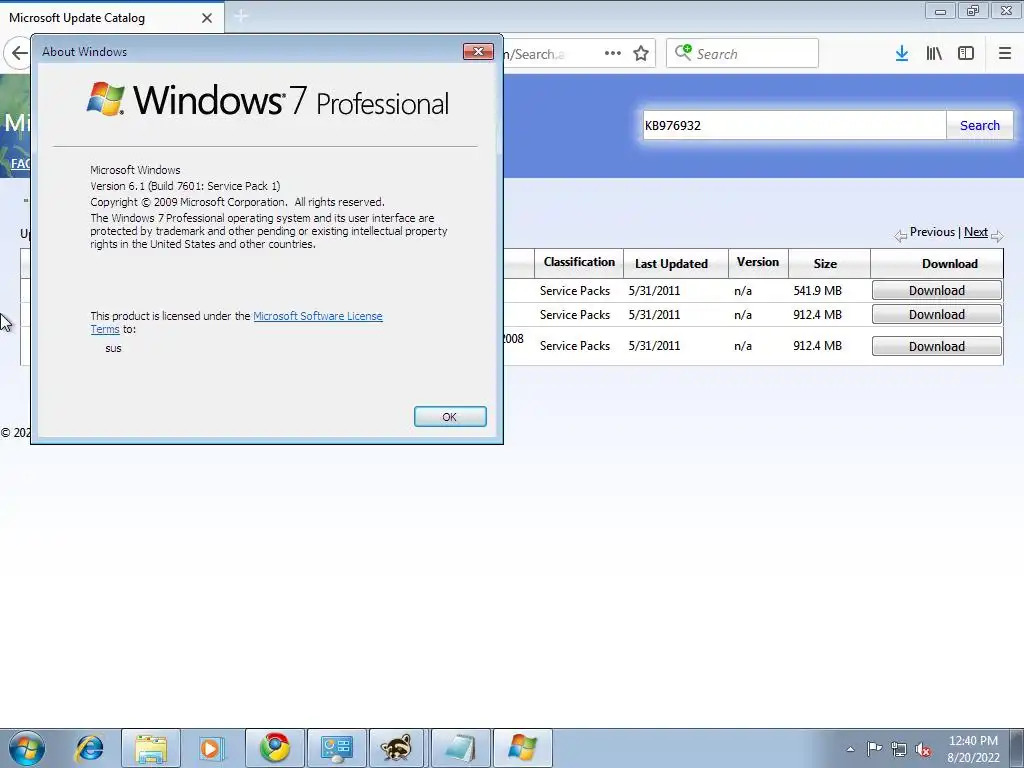Click the KB976932 catalog search box
The height and width of the screenshot is (768, 1024).
[x=795, y=125]
